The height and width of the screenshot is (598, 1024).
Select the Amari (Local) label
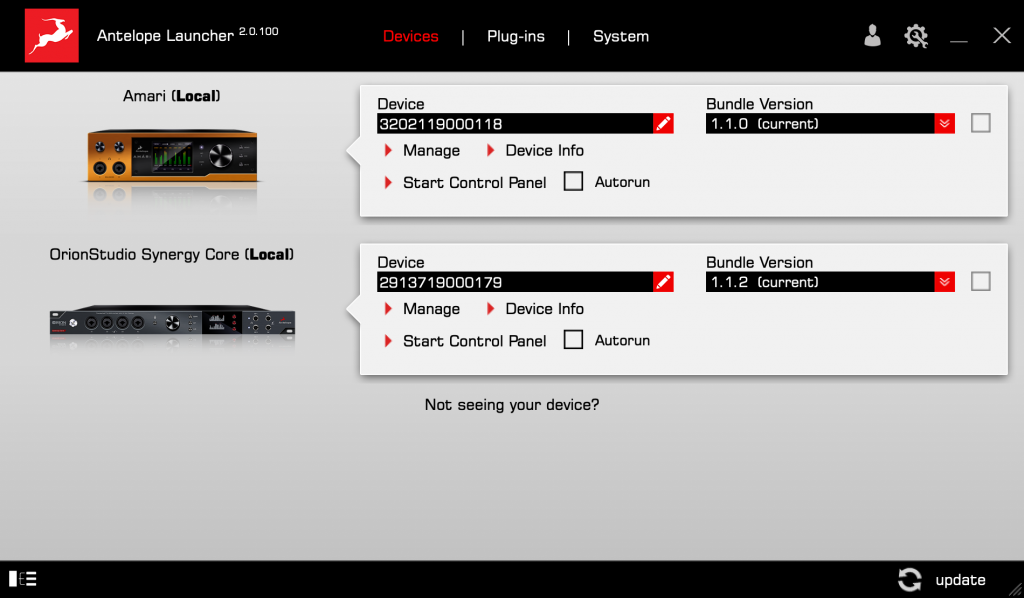pyautogui.click(x=172, y=96)
